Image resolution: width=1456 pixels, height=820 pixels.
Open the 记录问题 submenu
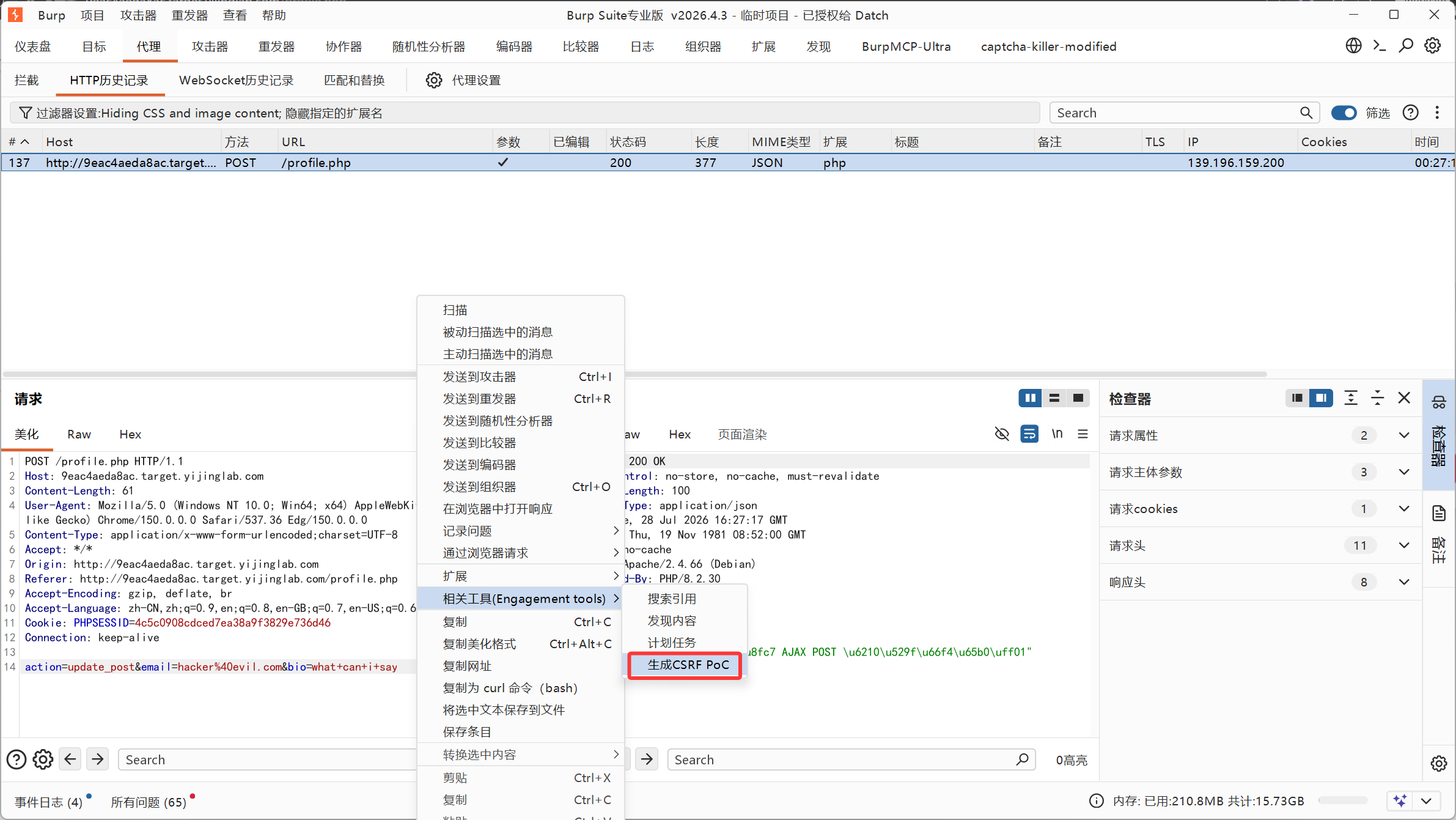(521, 531)
